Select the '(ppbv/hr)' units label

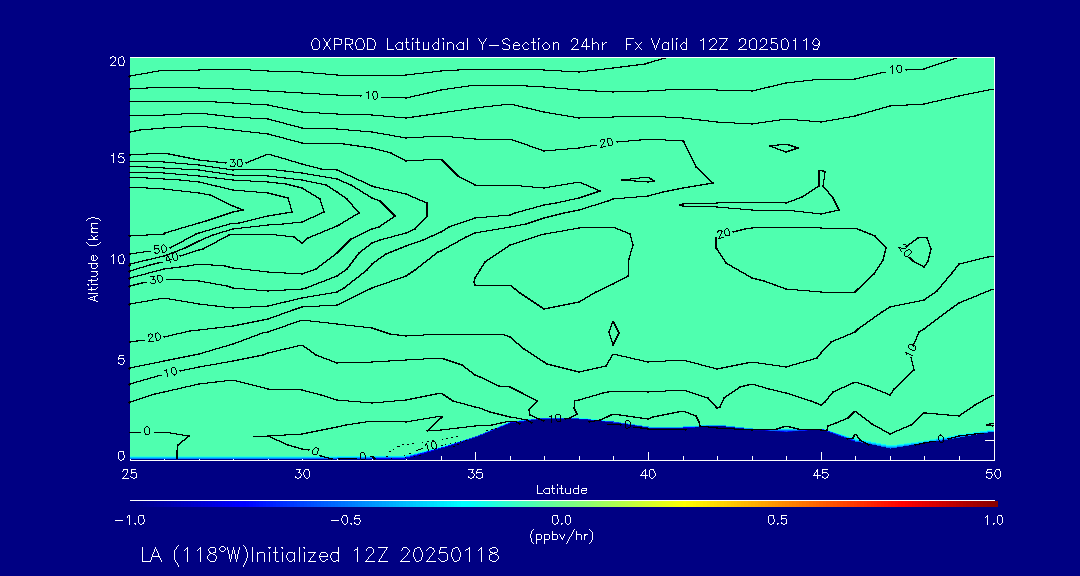point(562,536)
